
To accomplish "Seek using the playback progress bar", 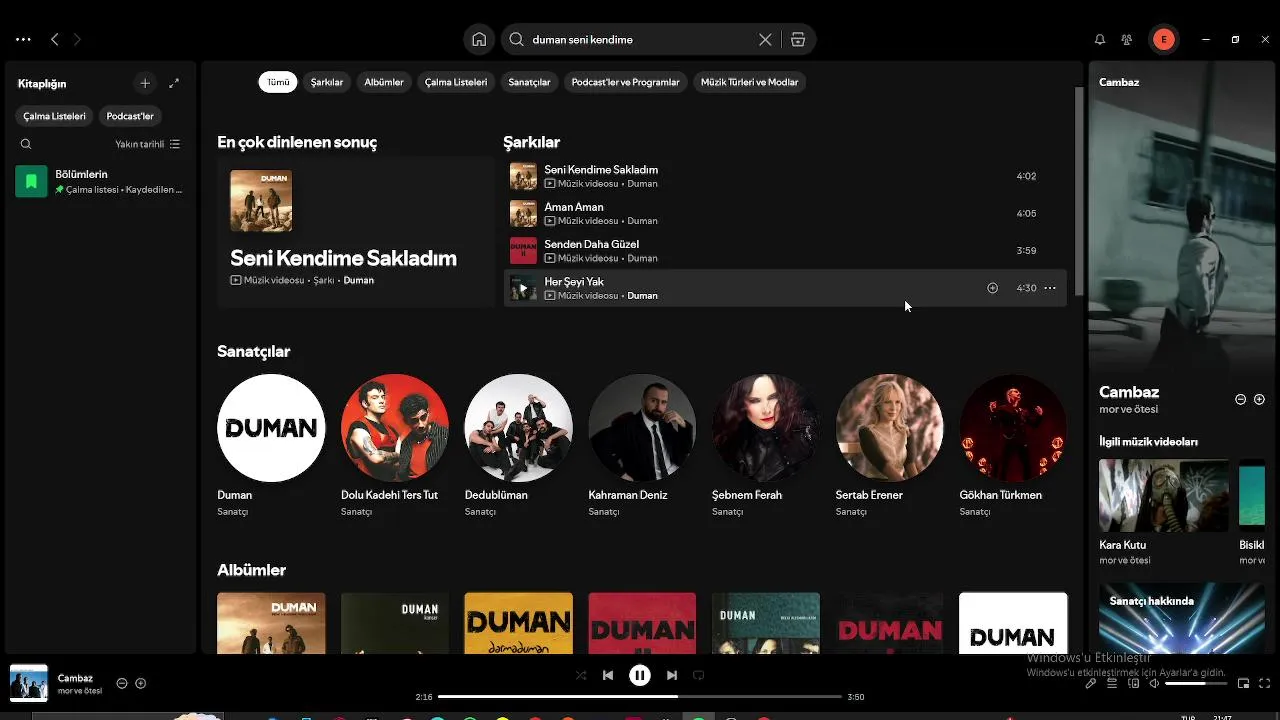I will 640,696.
